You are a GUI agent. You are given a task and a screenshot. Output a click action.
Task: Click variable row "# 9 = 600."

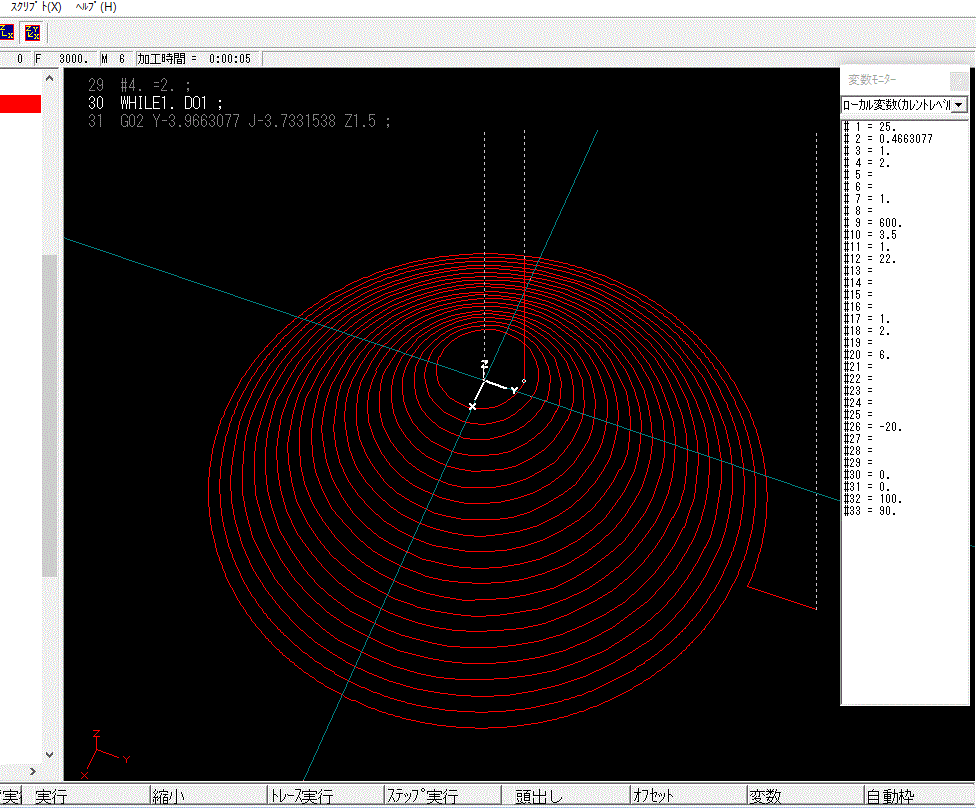(873, 223)
